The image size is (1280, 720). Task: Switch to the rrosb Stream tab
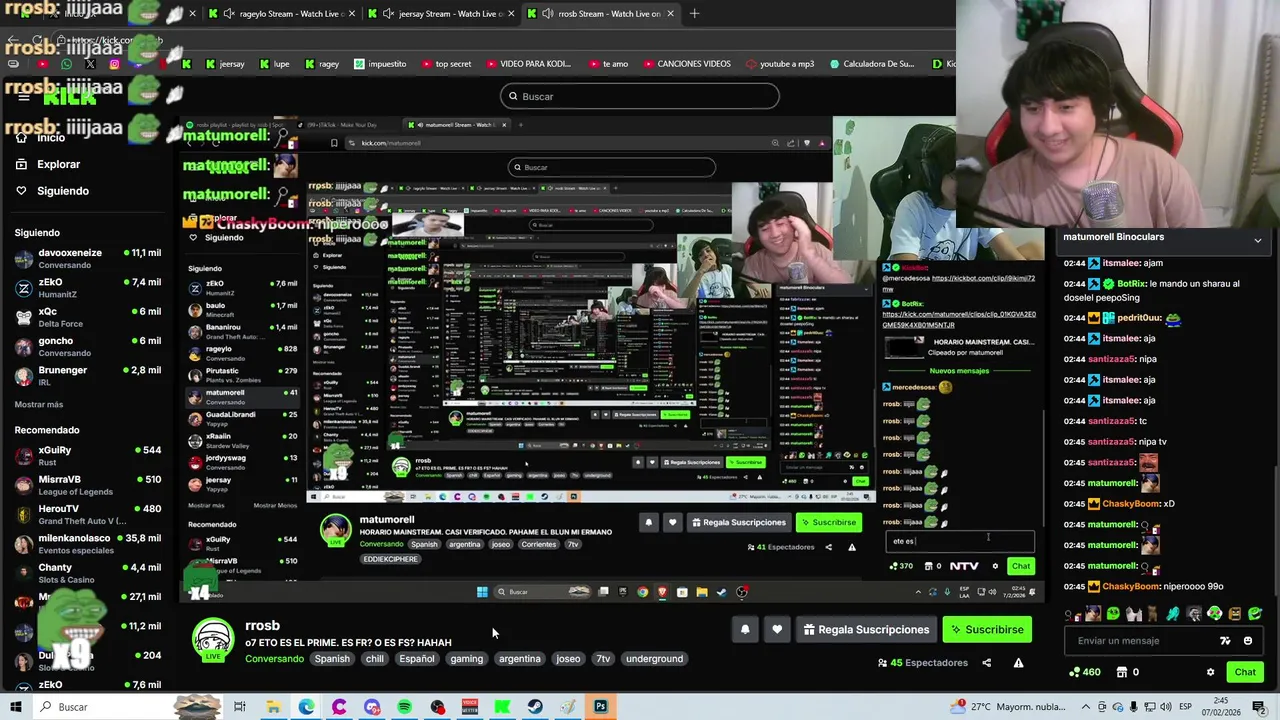tap(599, 14)
